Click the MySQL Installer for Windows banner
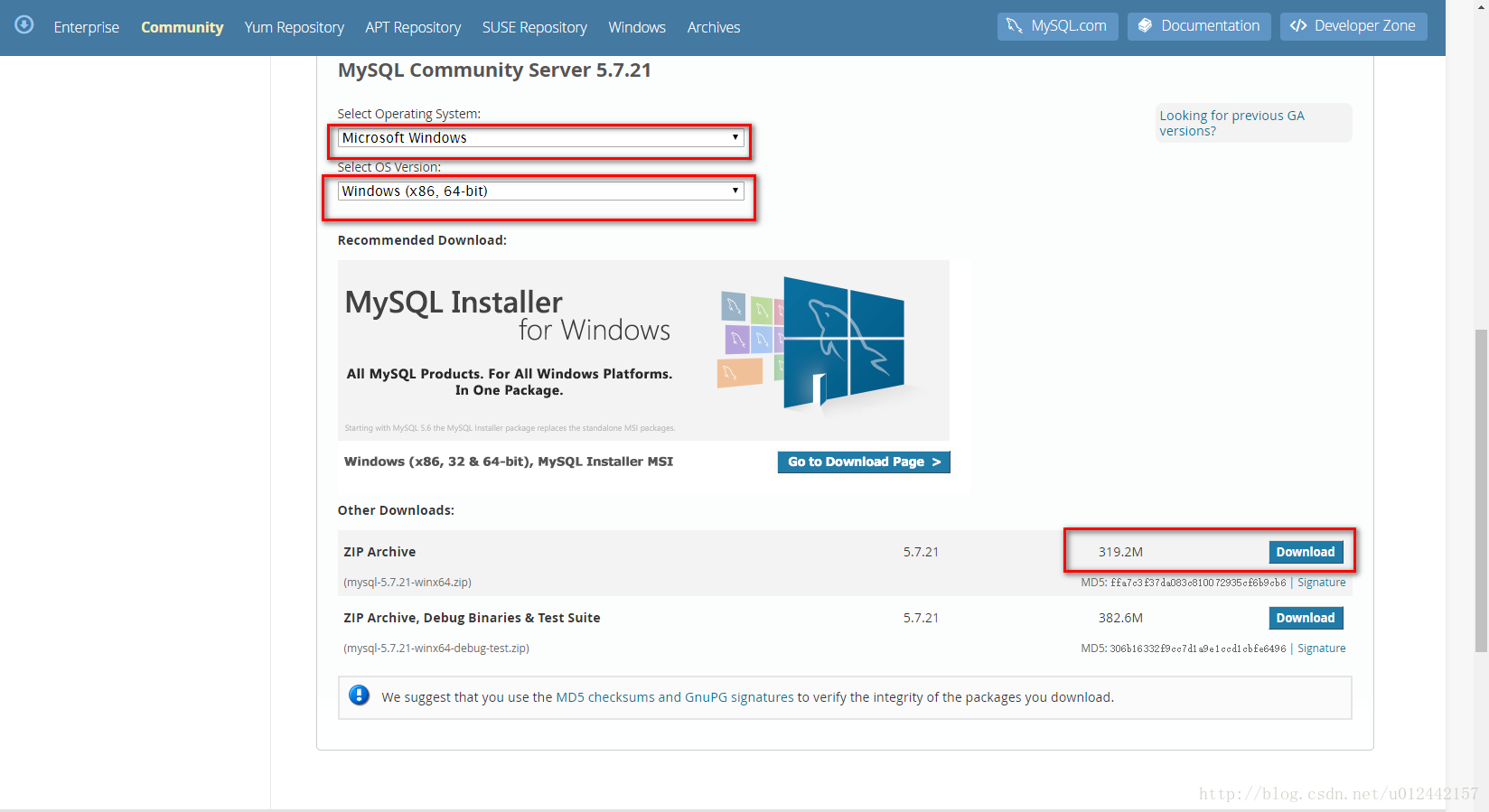The height and width of the screenshot is (812, 1489). click(643, 350)
